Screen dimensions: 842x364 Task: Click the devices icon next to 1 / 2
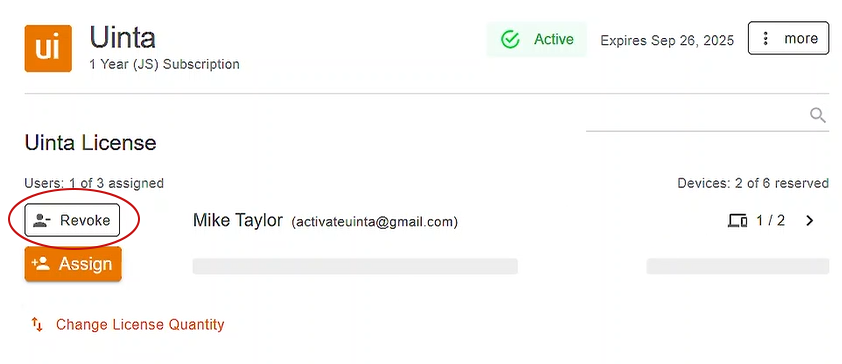737,221
